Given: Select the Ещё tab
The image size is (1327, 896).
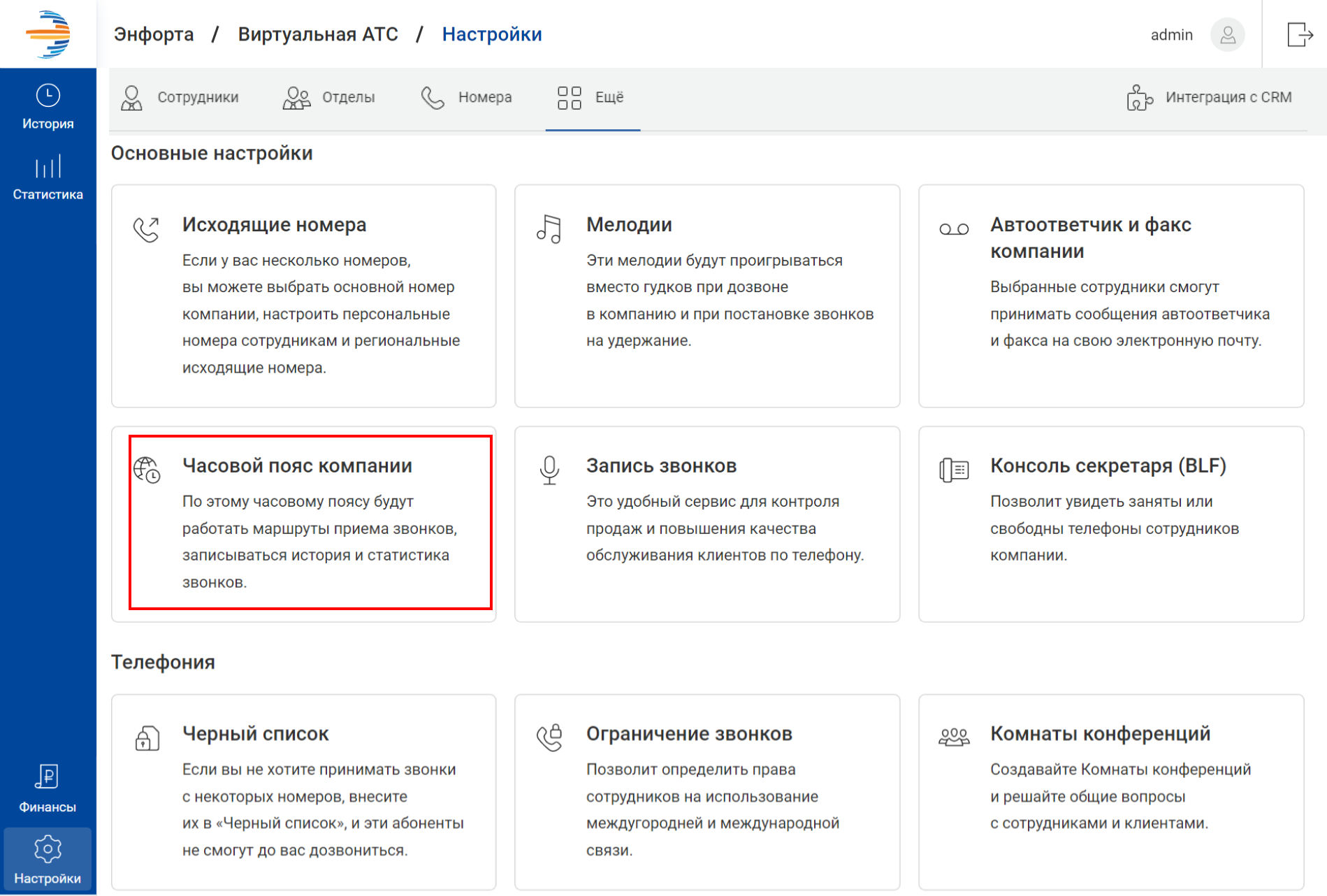Looking at the screenshot, I should click(x=593, y=98).
